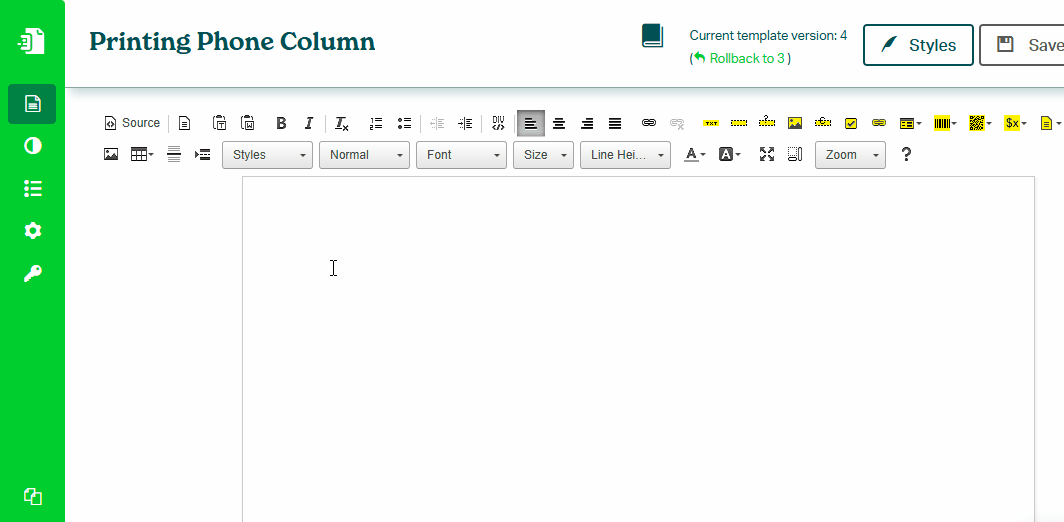Insert a numbered list
Screen dimensions: 1064x522
pos(376,123)
